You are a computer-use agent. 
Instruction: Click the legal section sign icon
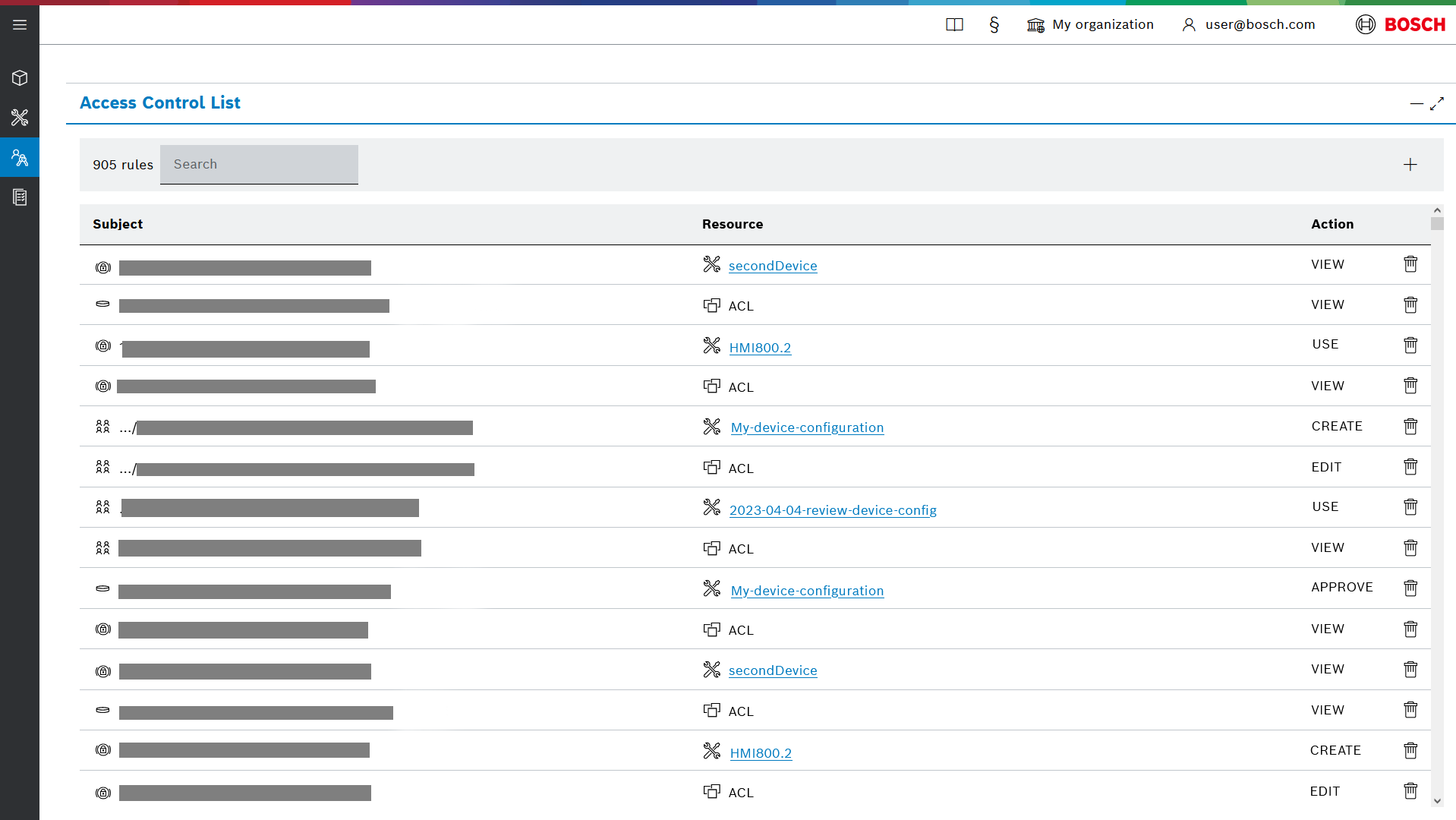[x=994, y=25]
